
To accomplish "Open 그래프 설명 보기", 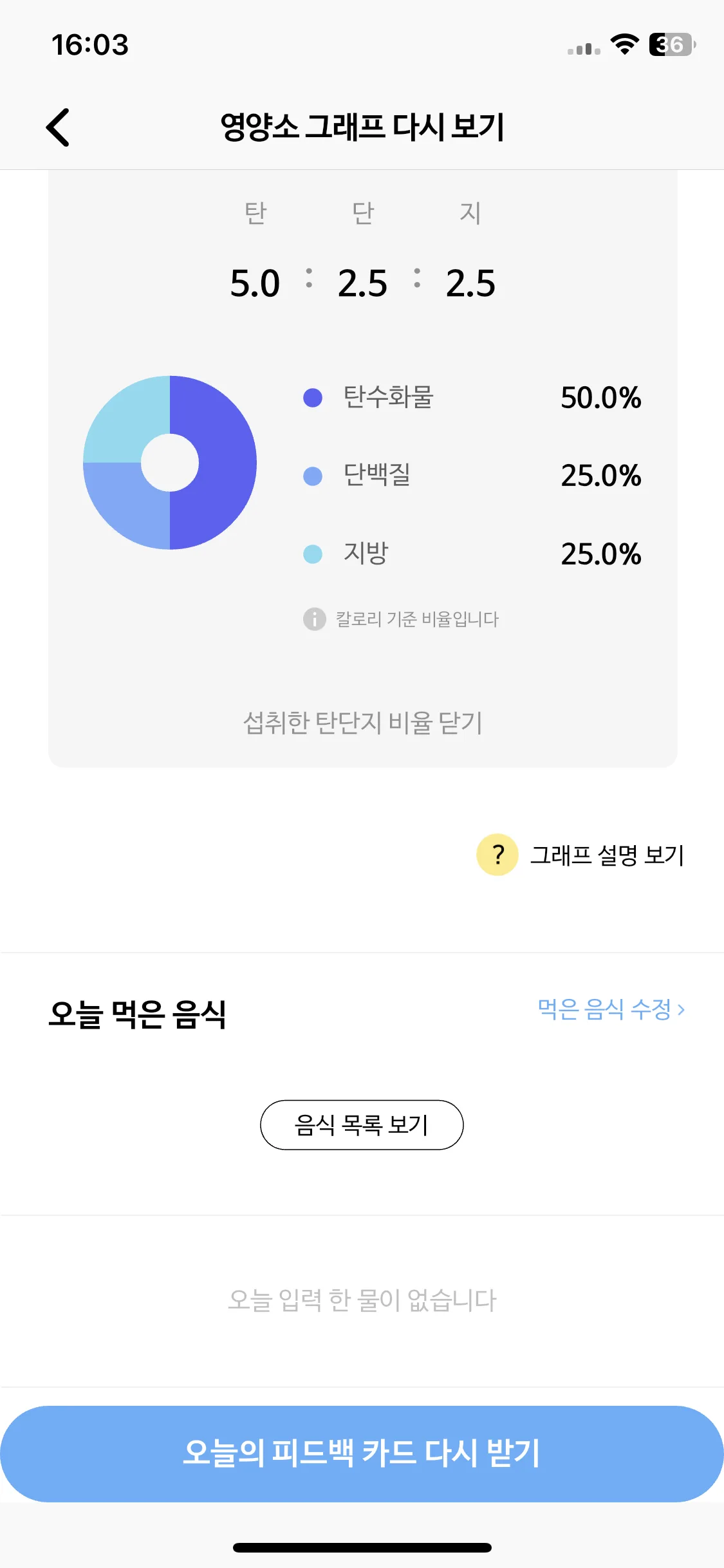I will [x=607, y=855].
